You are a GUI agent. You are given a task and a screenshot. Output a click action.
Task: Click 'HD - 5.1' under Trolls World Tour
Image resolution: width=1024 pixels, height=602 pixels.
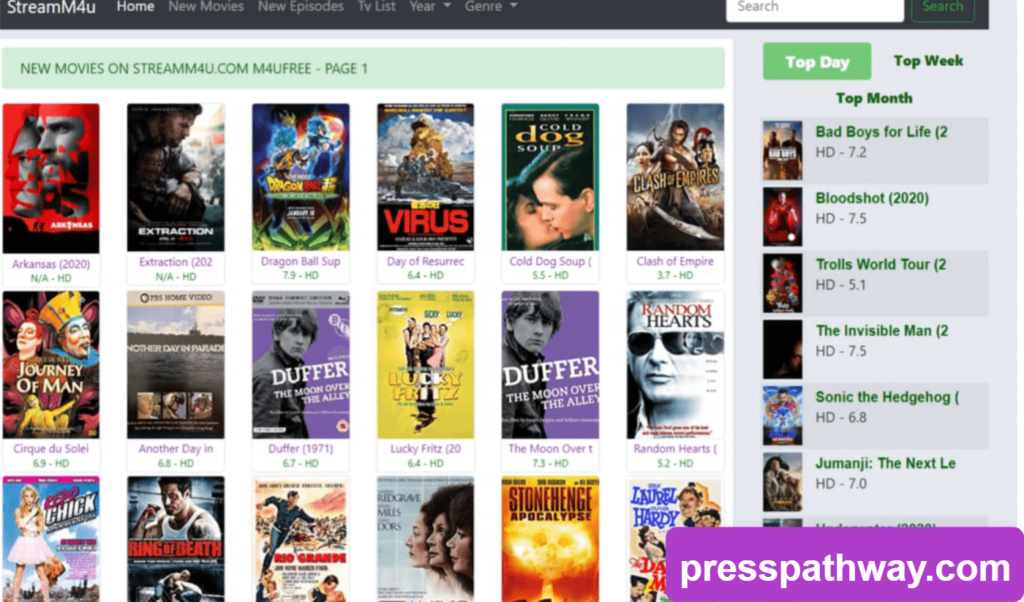(x=840, y=285)
